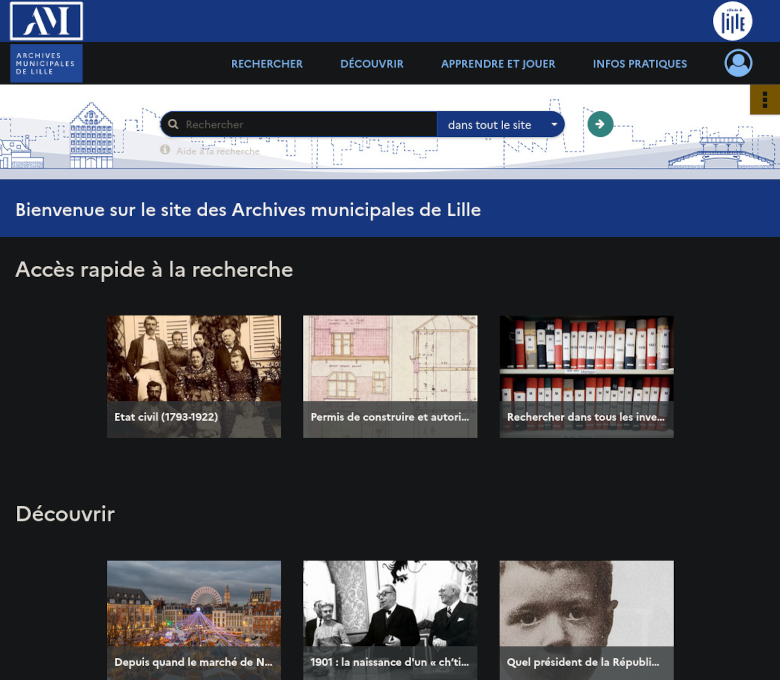Click the info icon beside Aide à la recherche
The image size is (780, 680).
coord(166,151)
